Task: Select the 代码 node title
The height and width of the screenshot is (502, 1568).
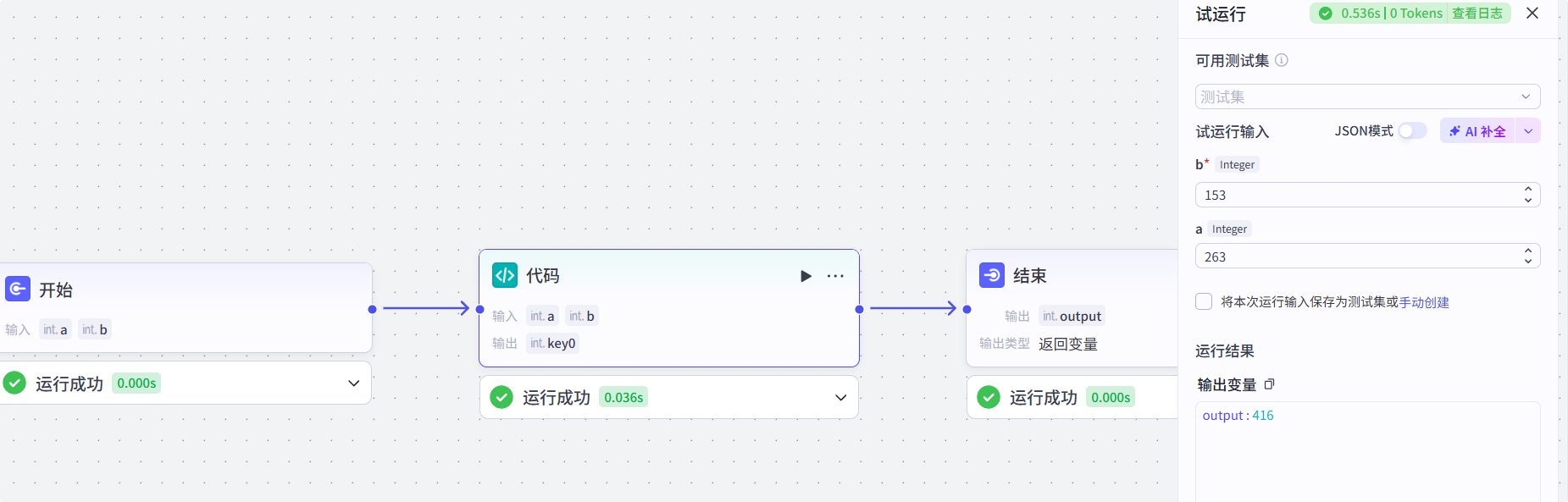Action: pyautogui.click(x=543, y=276)
